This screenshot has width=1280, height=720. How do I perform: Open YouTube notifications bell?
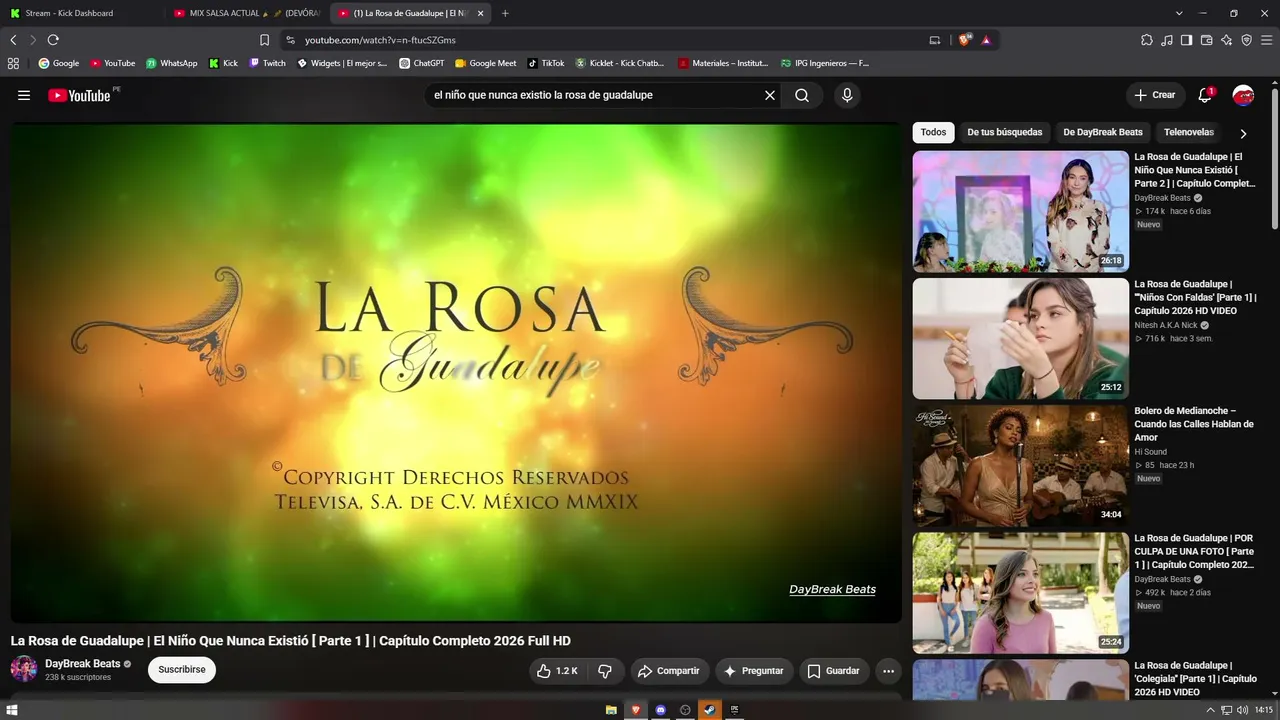(1205, 95)
